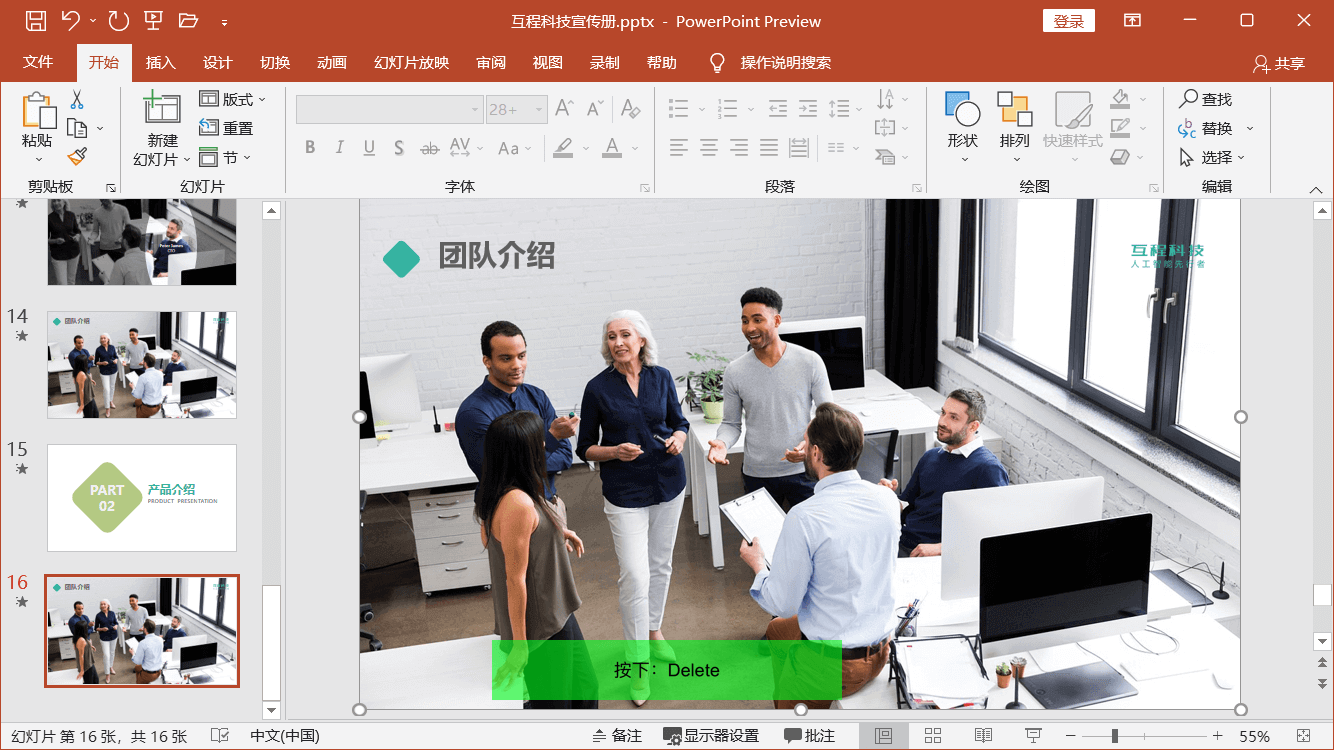Redo the last action
Viewport: 1334px width, 750px height.
118,20
